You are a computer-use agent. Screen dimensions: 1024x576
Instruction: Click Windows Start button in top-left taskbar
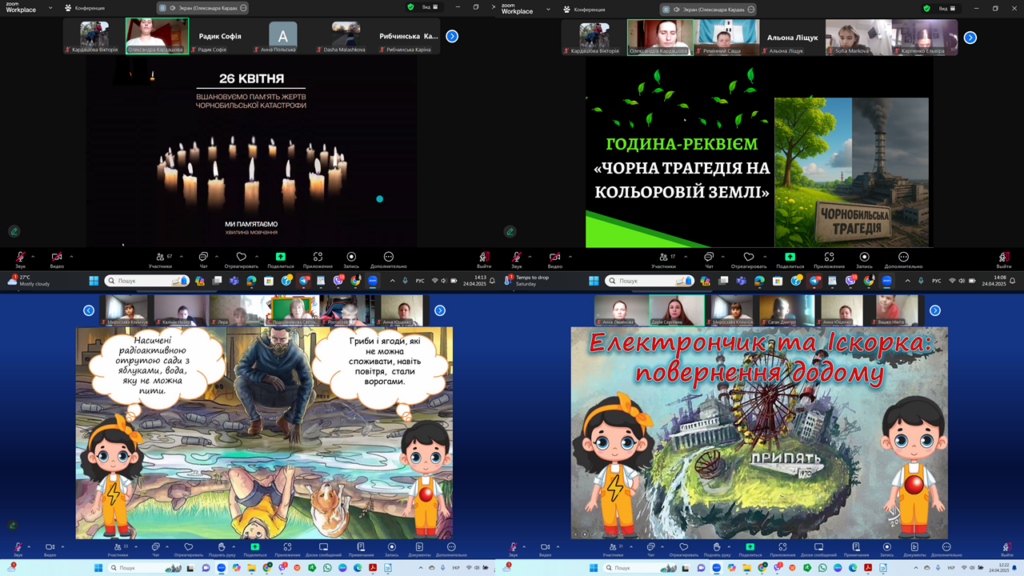coord(93,280)
